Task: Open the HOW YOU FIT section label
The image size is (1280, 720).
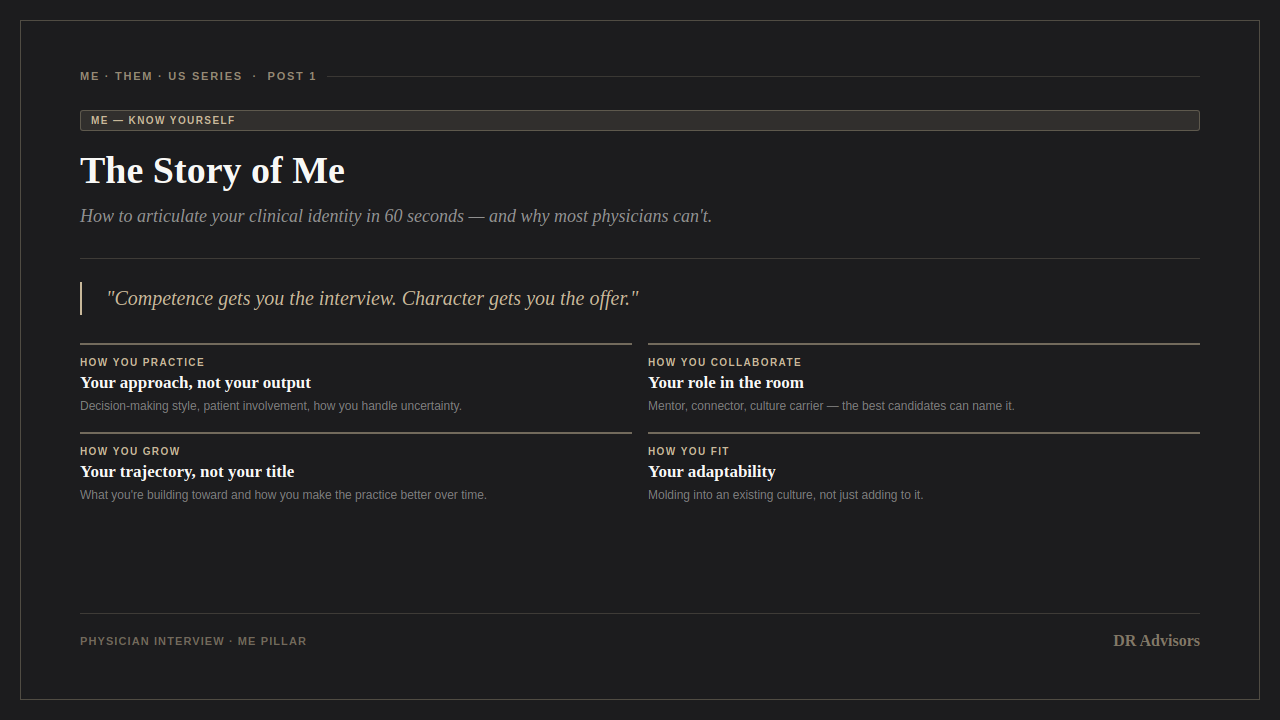Action: 689,451
